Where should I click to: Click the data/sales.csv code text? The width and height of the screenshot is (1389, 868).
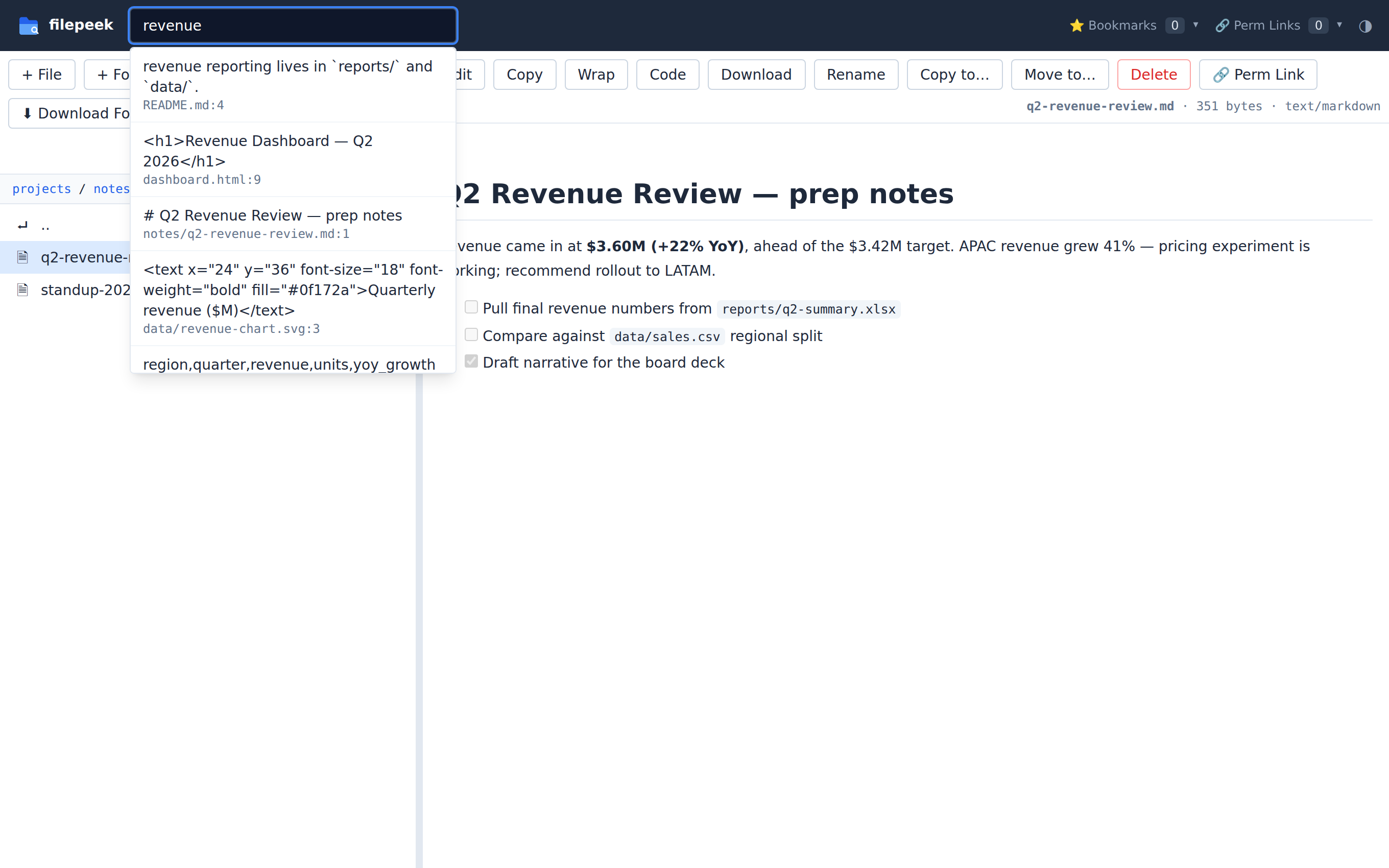[667, 337]
